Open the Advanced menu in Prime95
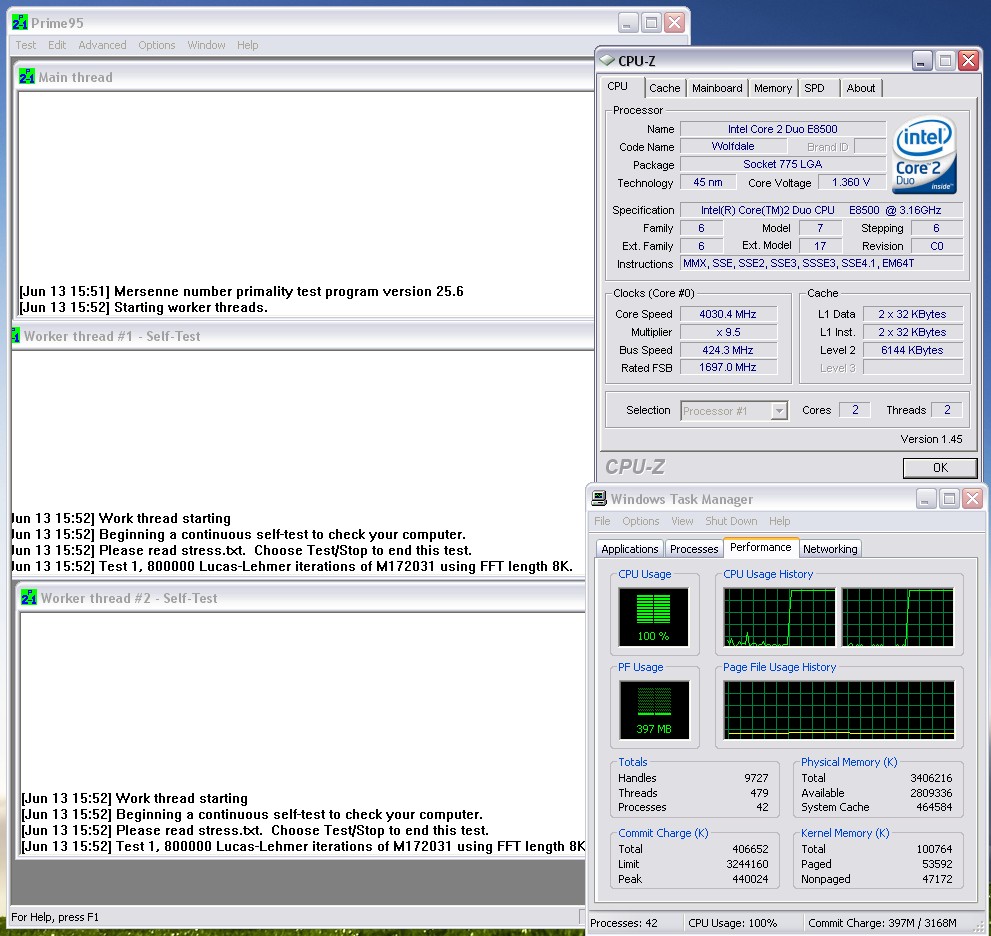The image size is (991, 936). (102, 45)
